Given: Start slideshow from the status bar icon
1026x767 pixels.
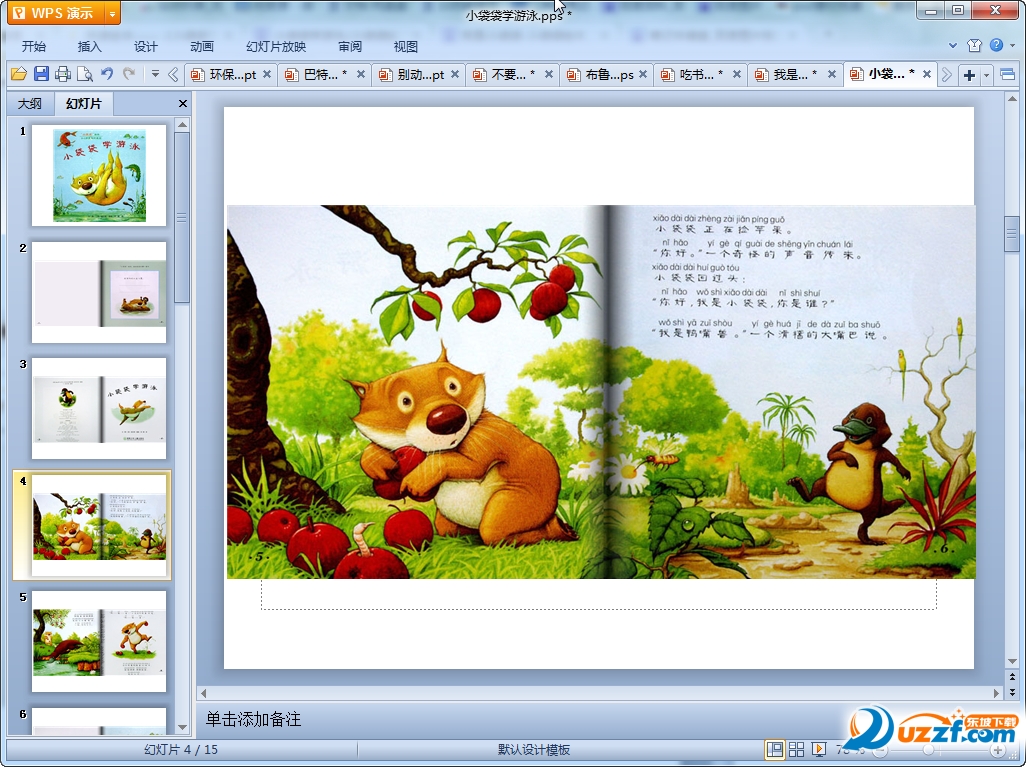Looking at the screenshot, I should click(818, 749).
